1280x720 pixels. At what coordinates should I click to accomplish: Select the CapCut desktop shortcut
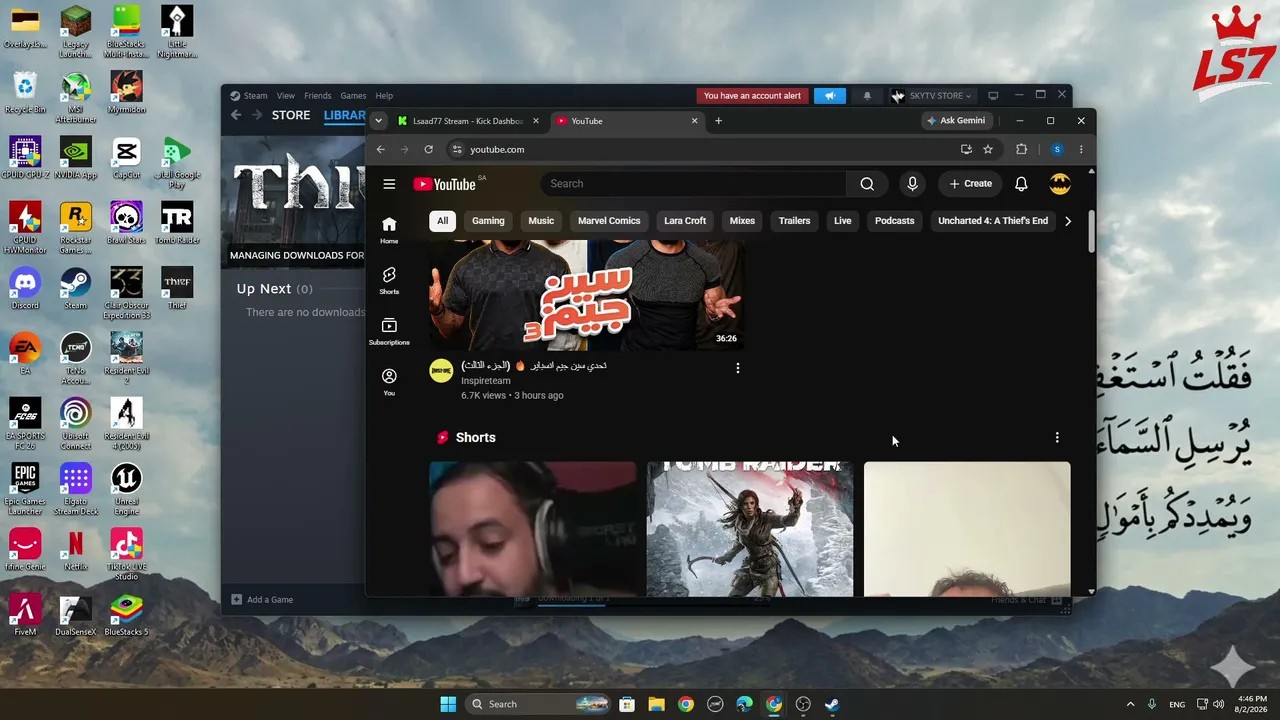point(126,157)
